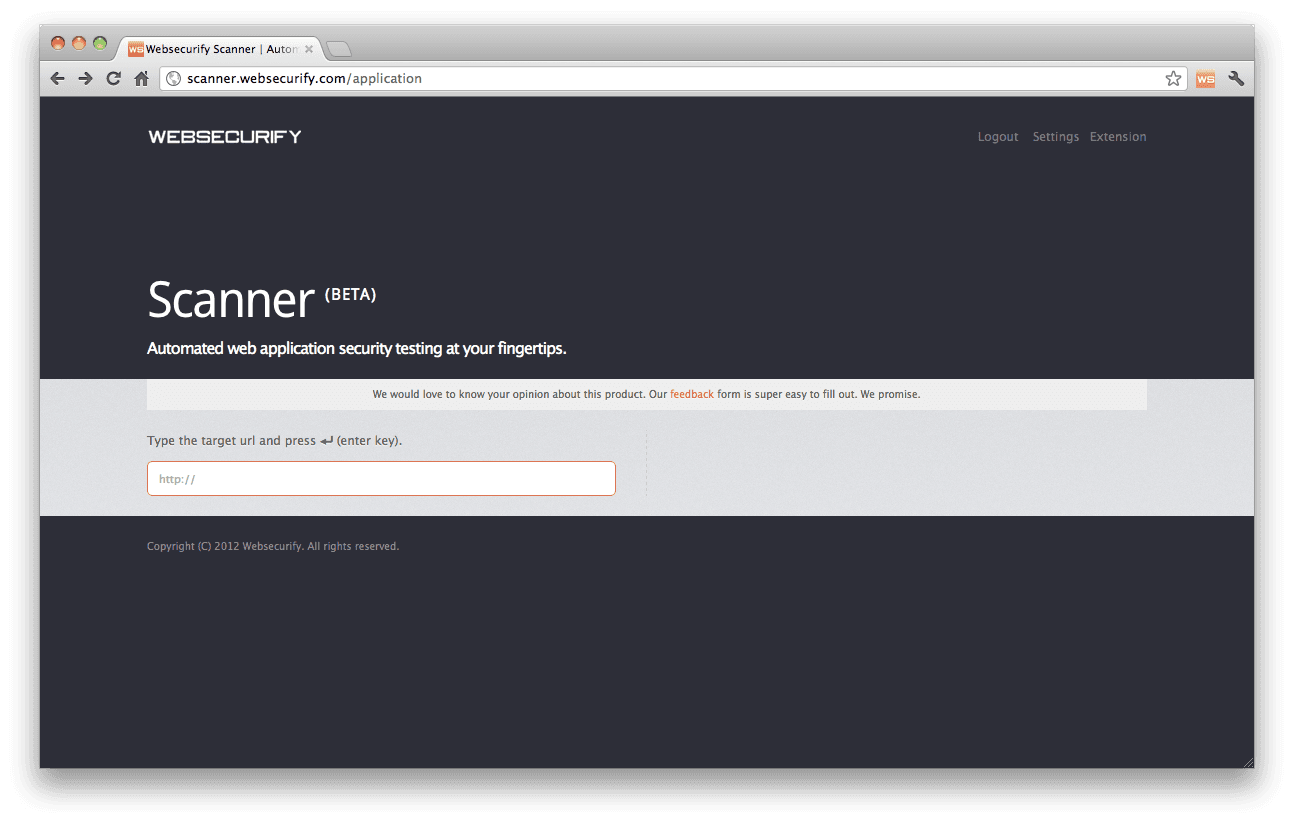
Task: Minimize the window with the yellow button
Action: 79,43
